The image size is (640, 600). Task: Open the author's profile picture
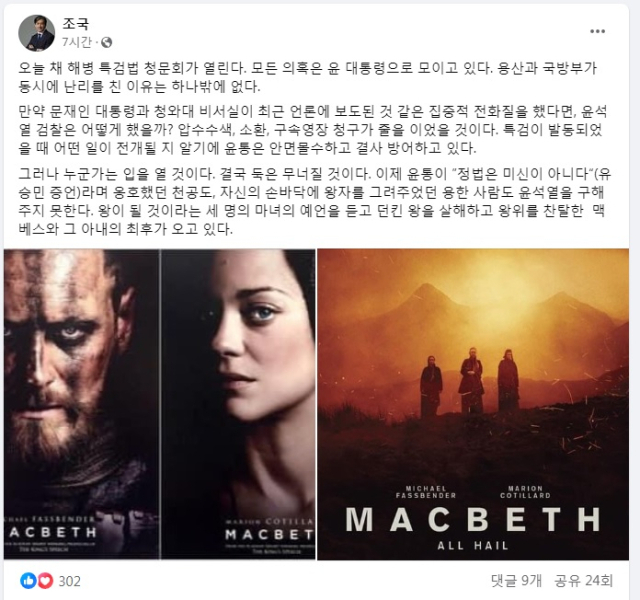tap(36, 33)
